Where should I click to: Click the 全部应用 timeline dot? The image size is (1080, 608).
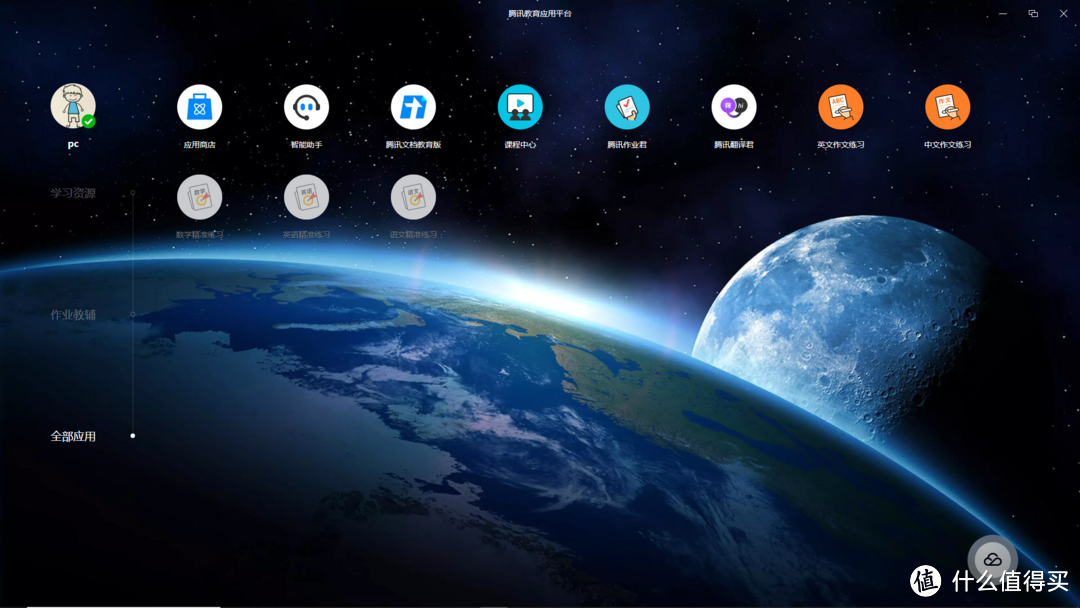coord(133,436)
